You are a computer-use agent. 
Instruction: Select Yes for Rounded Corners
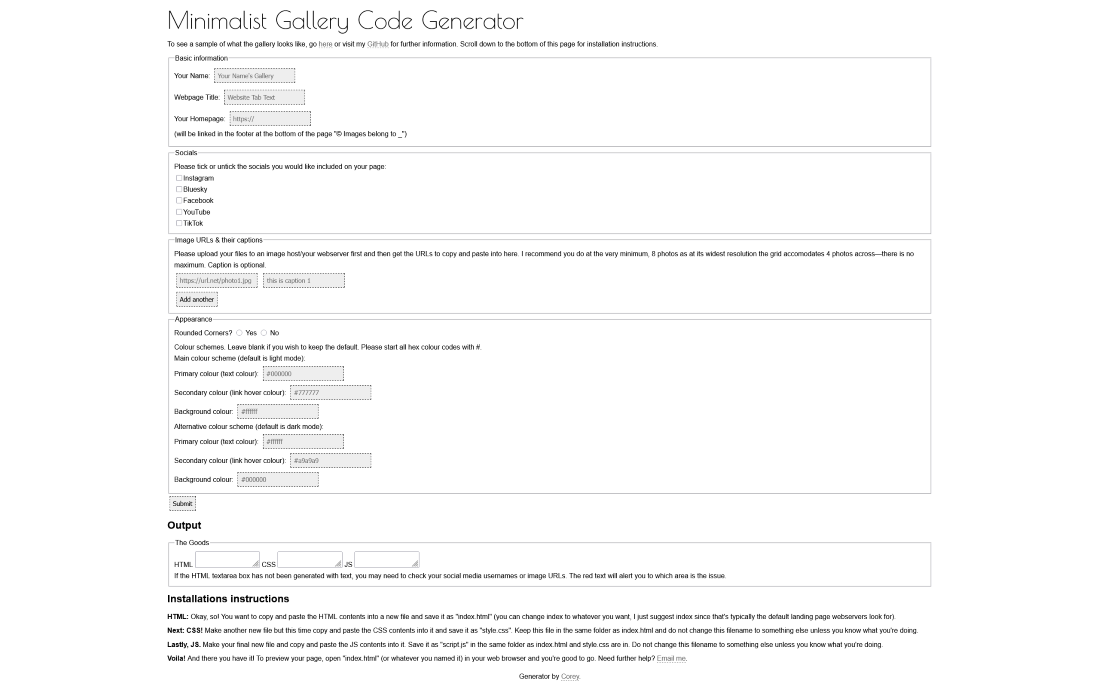240,333
